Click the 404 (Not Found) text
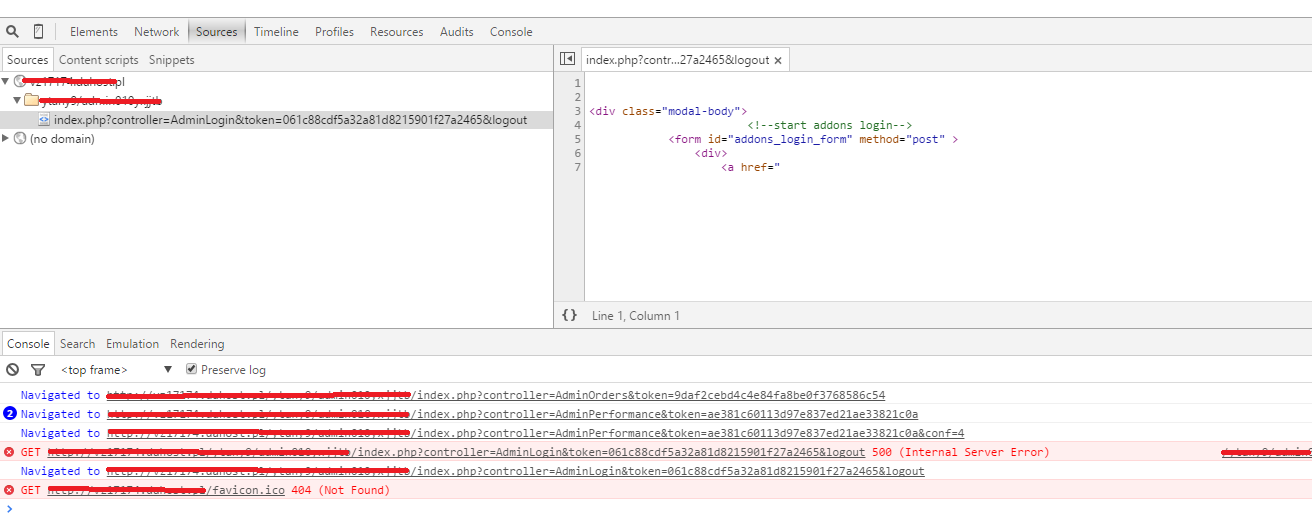The height and width of the screenshot is (513, 1312). coord(340,490)
